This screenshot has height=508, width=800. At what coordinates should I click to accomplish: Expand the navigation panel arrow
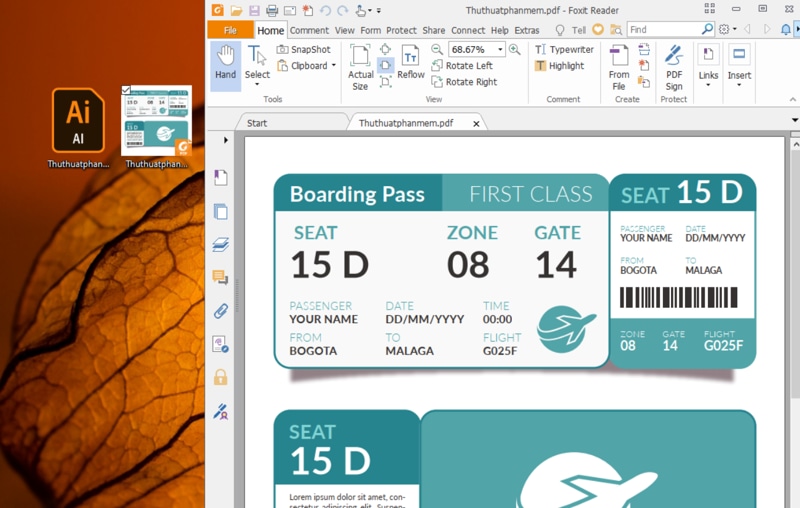(226, 140)
